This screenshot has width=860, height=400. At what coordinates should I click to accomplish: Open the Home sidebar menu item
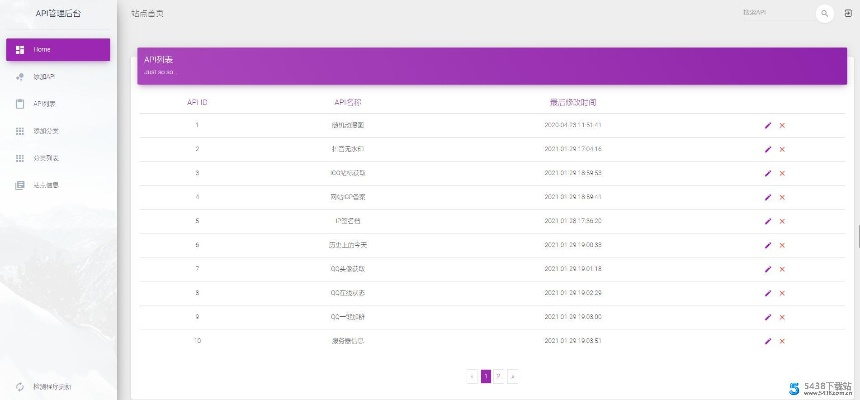(x=58, y=49)
